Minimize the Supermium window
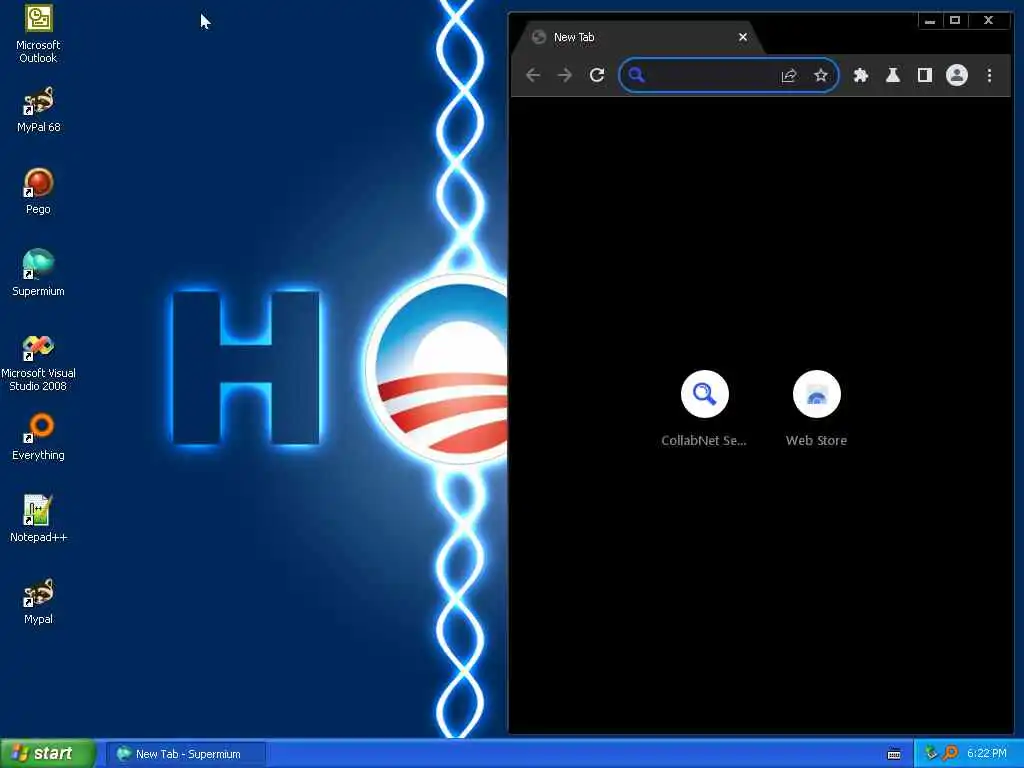Viewport: 1024px width, 768px height. (930, 21)
